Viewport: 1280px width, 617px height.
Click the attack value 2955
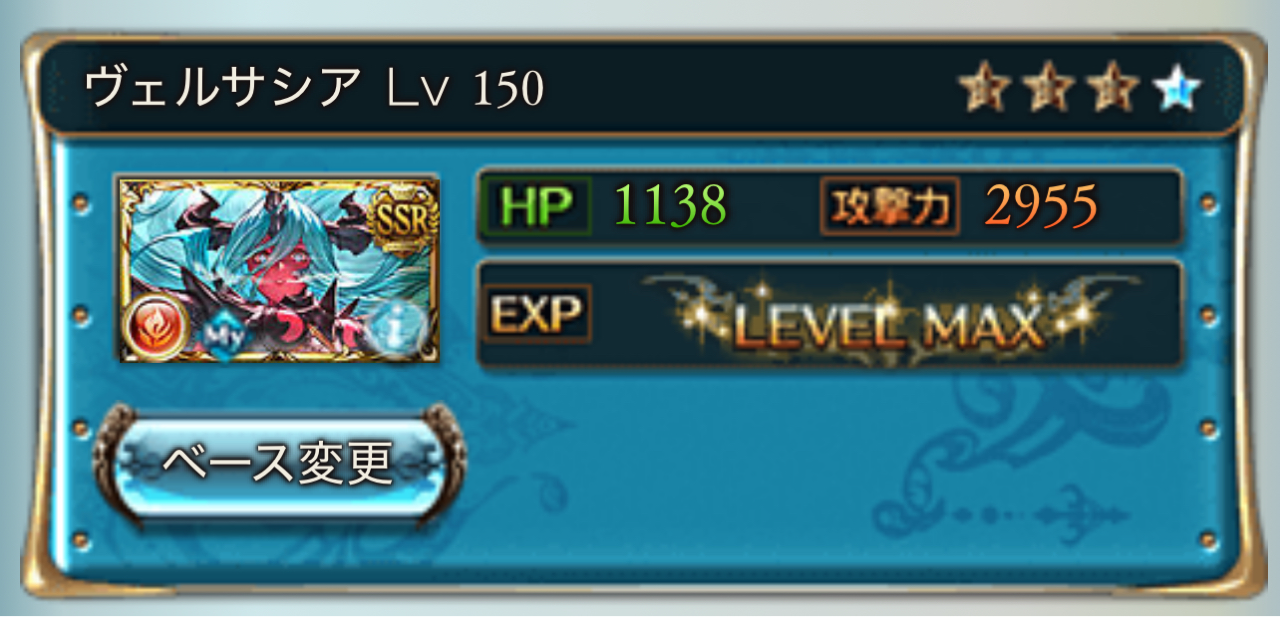pyautogui.click(x=1041, y=206)
